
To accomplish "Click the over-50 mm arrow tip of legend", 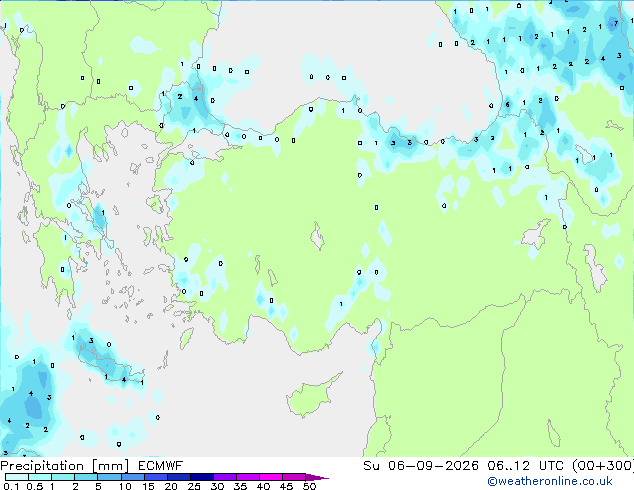I will 317,477.
